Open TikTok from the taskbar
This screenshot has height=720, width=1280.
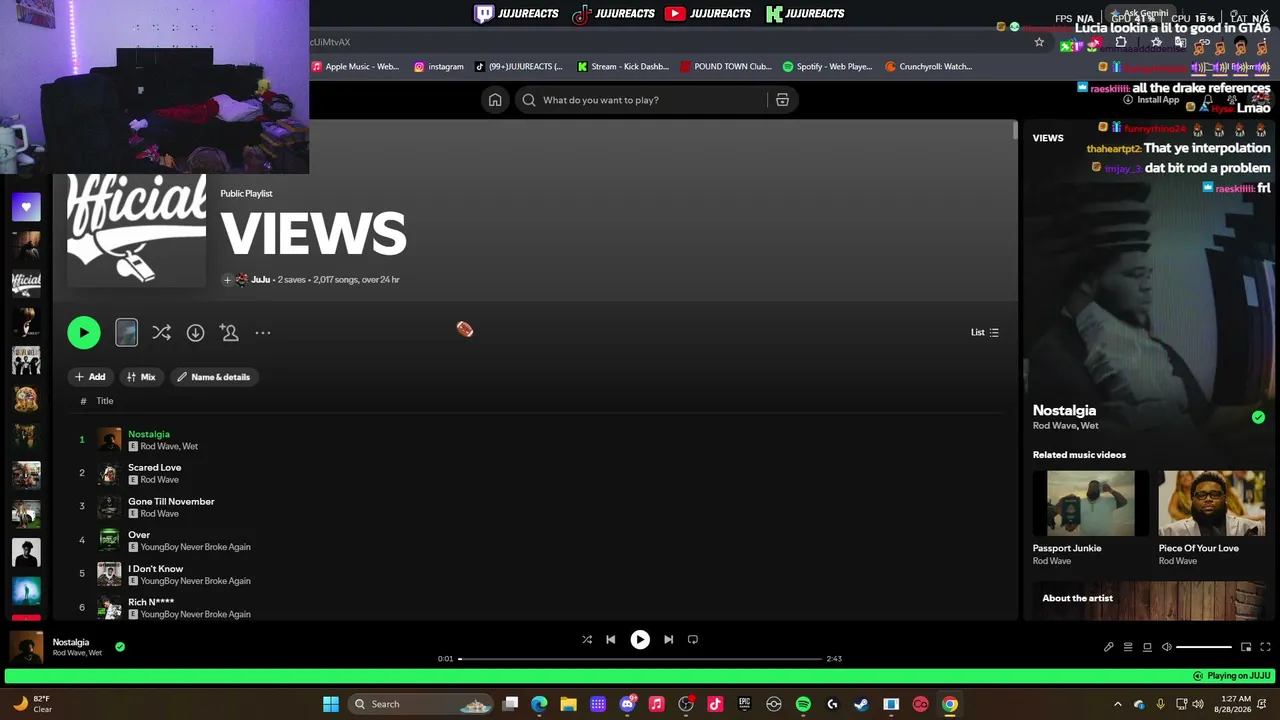pos(715,704)
